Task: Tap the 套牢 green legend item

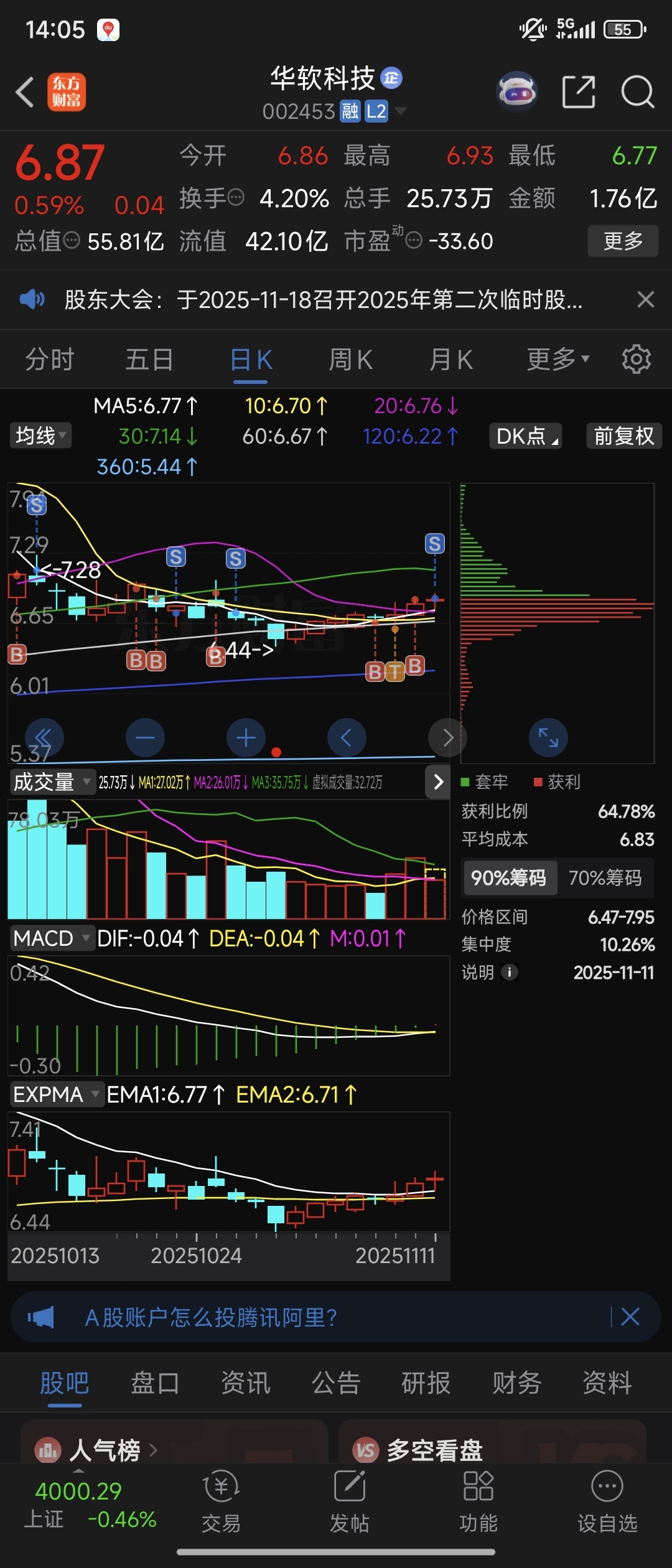Action: (x=485, y=782)
